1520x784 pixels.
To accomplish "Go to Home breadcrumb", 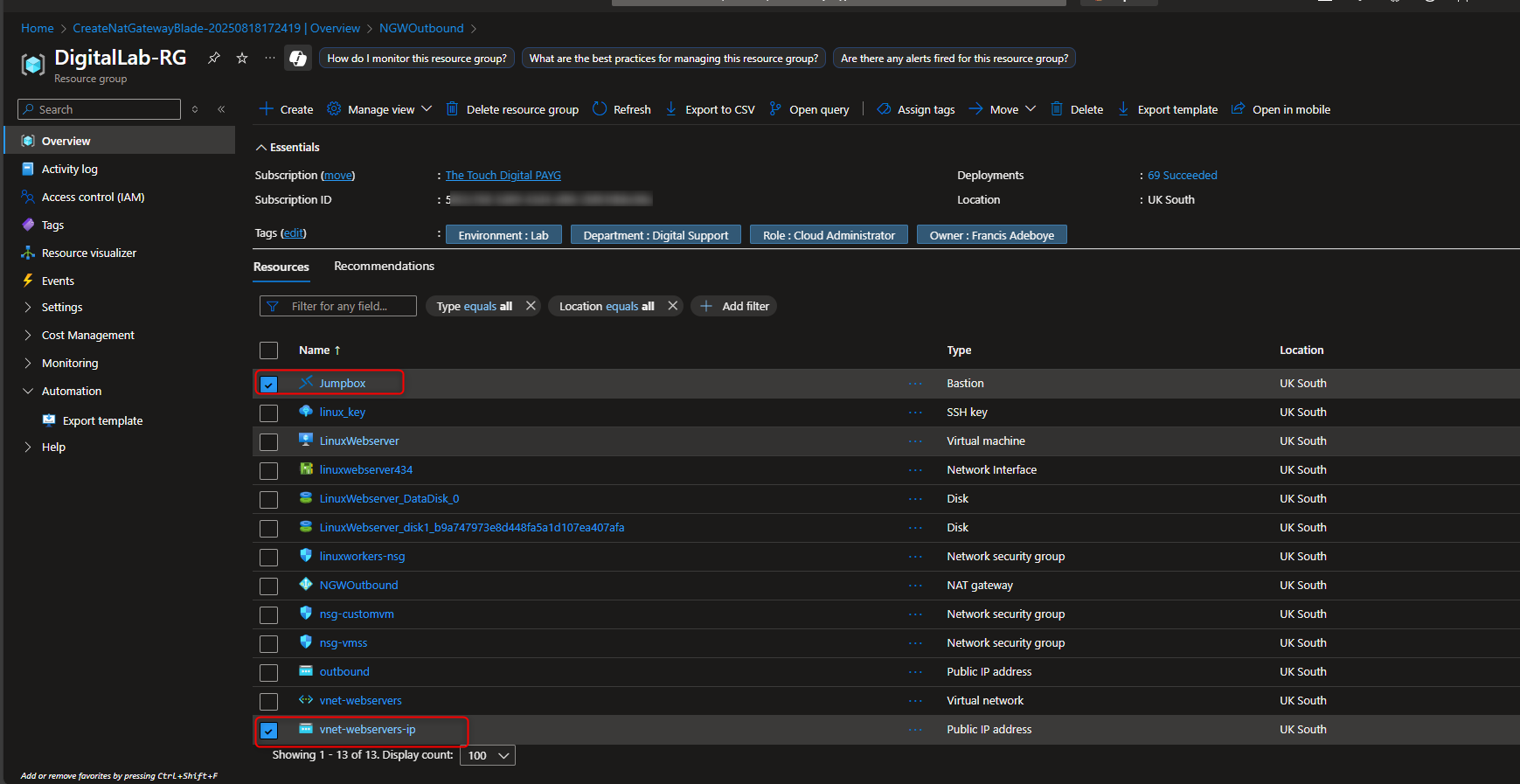I will click(38, 28).
